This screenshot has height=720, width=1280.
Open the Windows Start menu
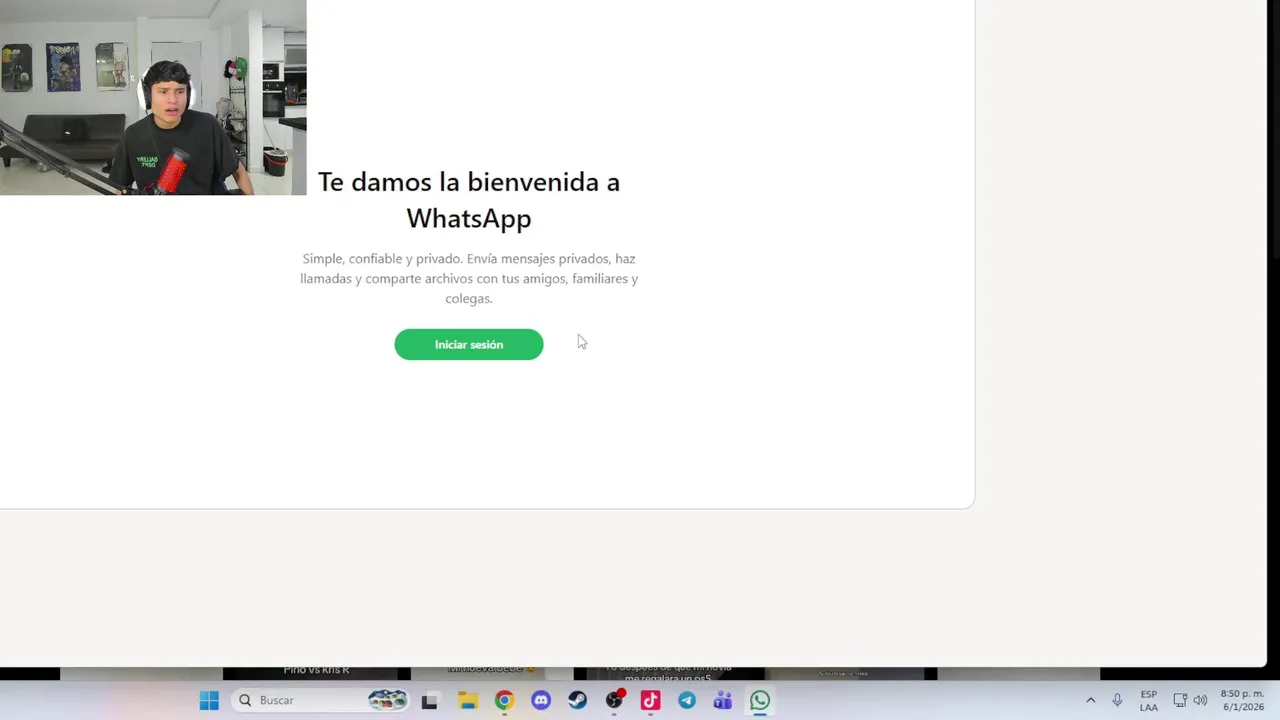point(209,700)
